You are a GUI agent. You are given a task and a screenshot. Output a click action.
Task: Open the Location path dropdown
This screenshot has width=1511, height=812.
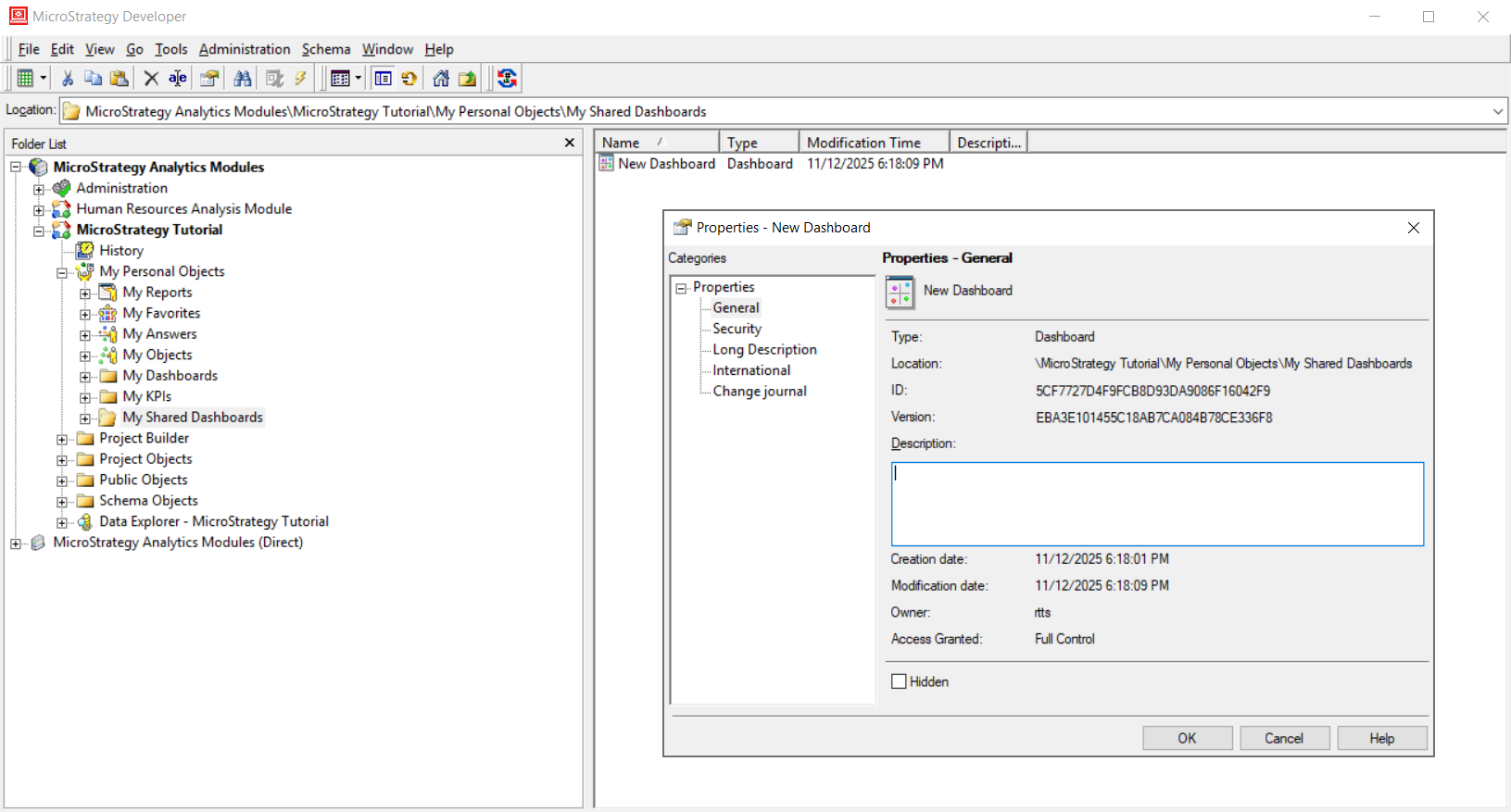tap(1497, 111)
